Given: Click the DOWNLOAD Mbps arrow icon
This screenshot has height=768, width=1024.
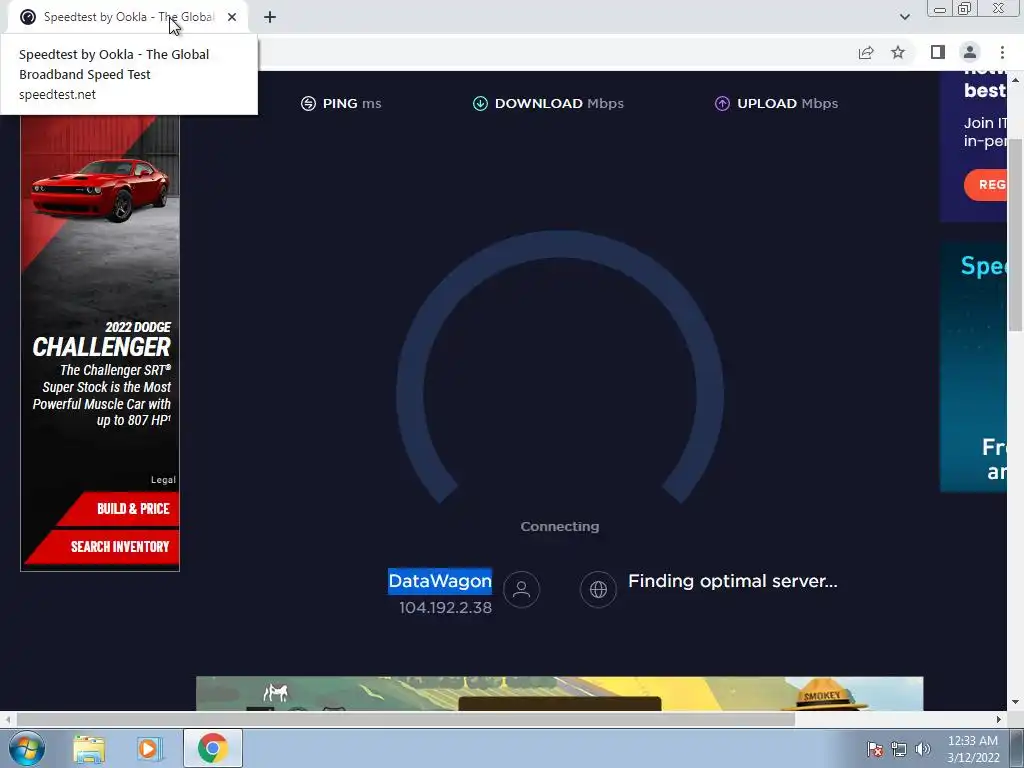Looking at the screenshot, I should click(x=480, y=103).
